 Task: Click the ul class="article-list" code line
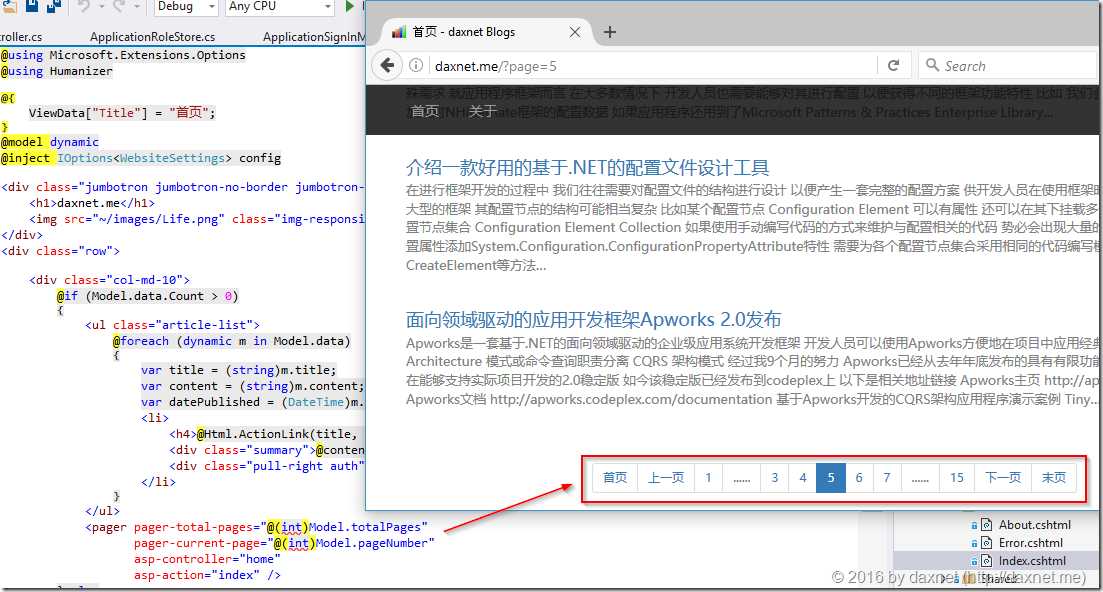tap(172, 325)
